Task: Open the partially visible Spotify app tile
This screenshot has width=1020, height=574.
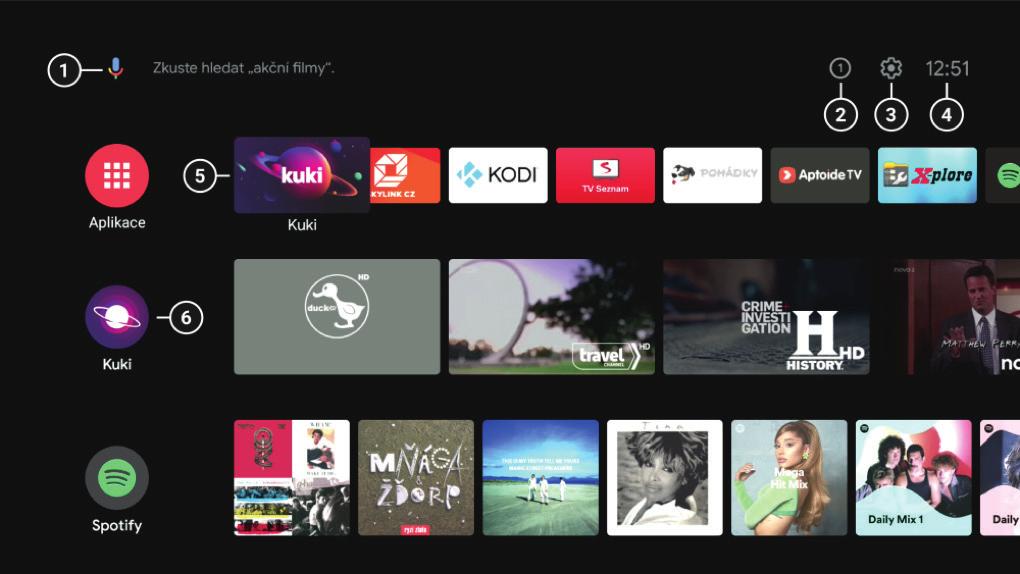Action: [1003, 175]
